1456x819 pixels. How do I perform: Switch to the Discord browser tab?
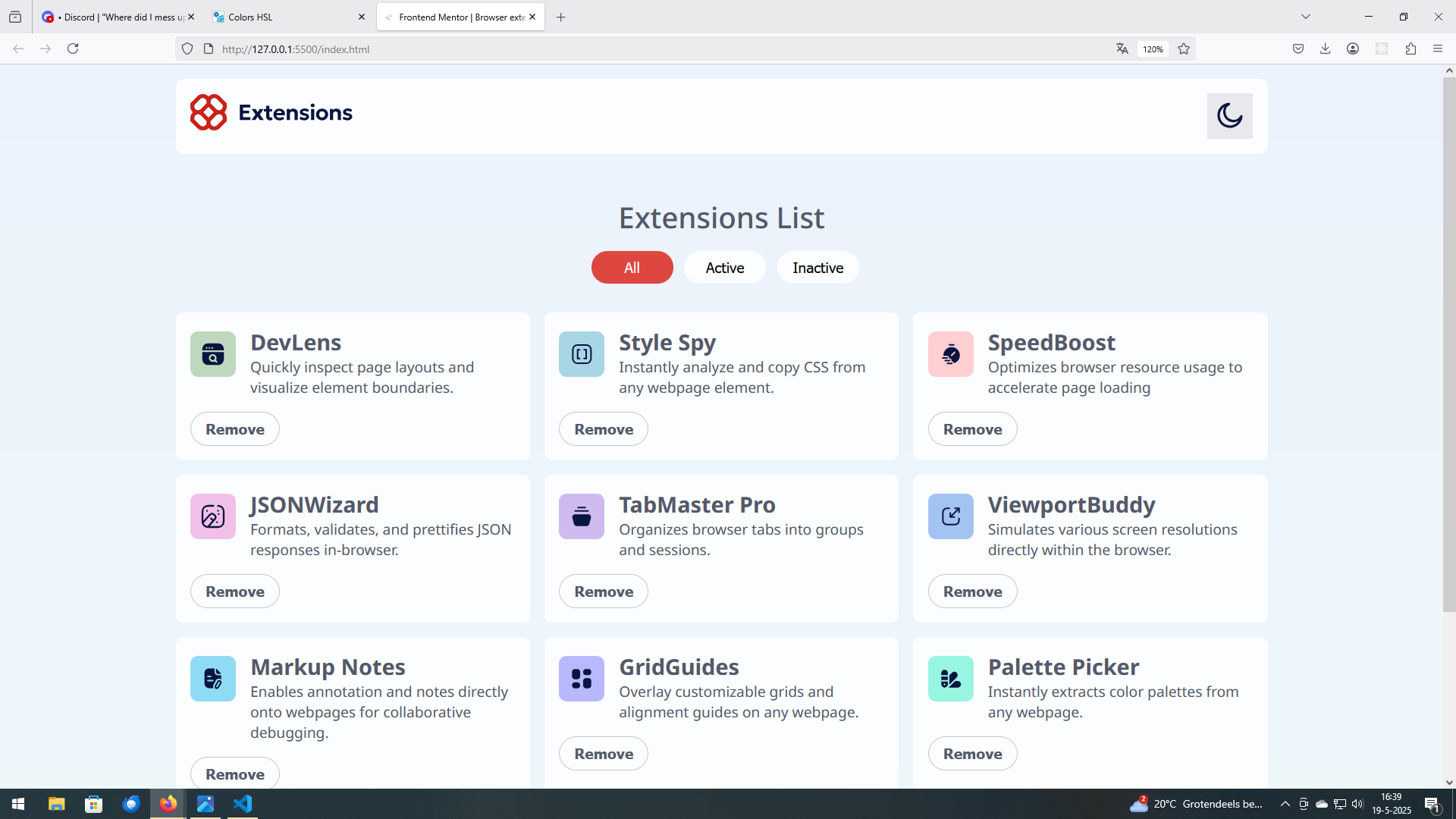pyautogui.click(x=114, y=17)
